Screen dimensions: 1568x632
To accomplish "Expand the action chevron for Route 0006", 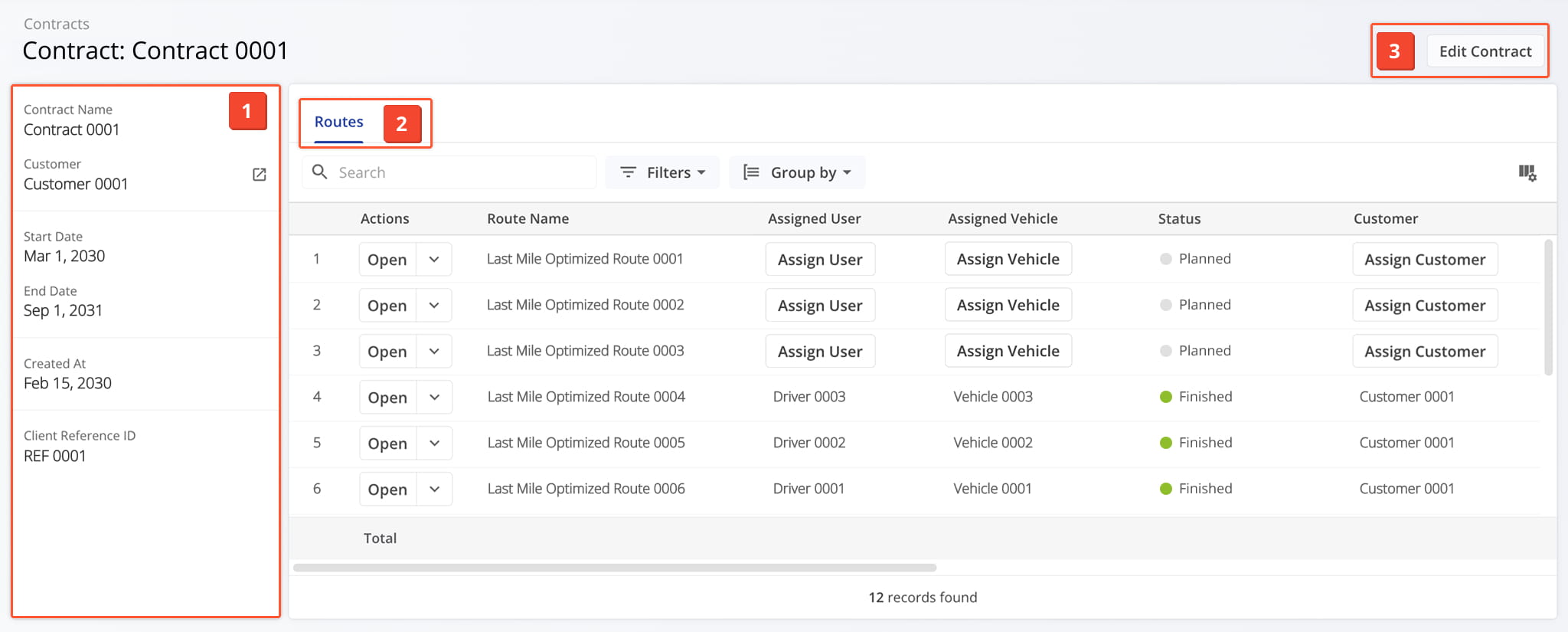I will [x=434, y=490].
